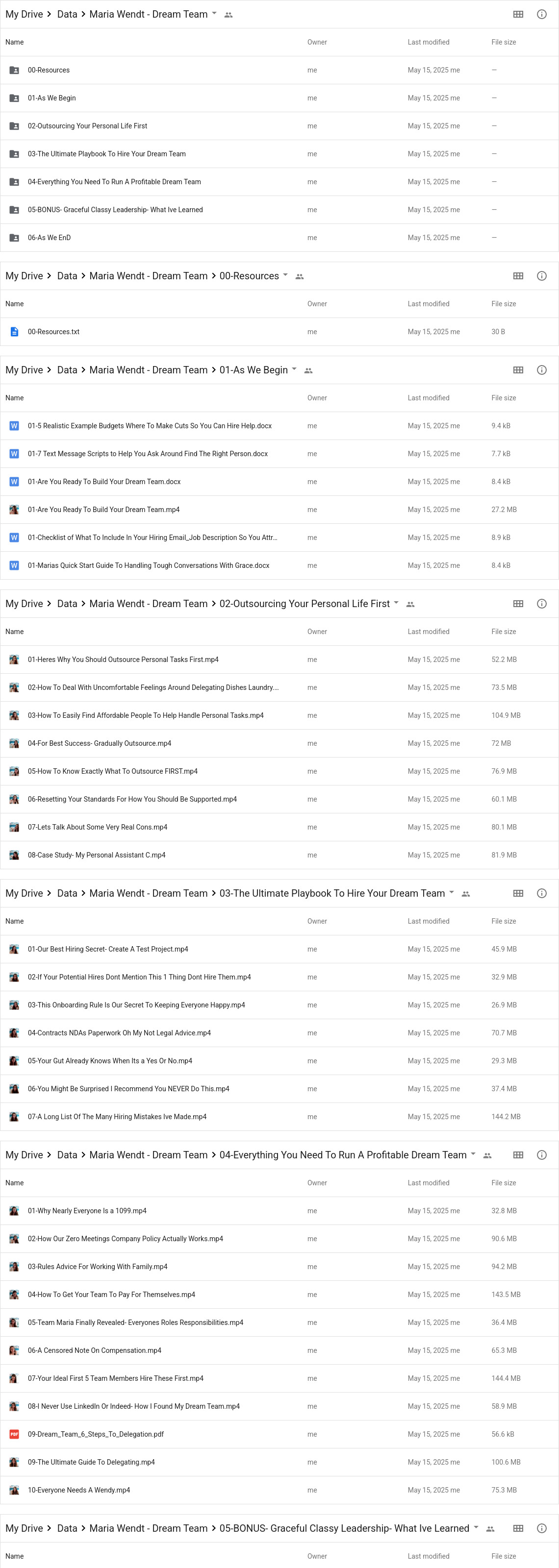Click video thumbnail of 07-Your Ideal First 5 Team Members

(14, 1379)
